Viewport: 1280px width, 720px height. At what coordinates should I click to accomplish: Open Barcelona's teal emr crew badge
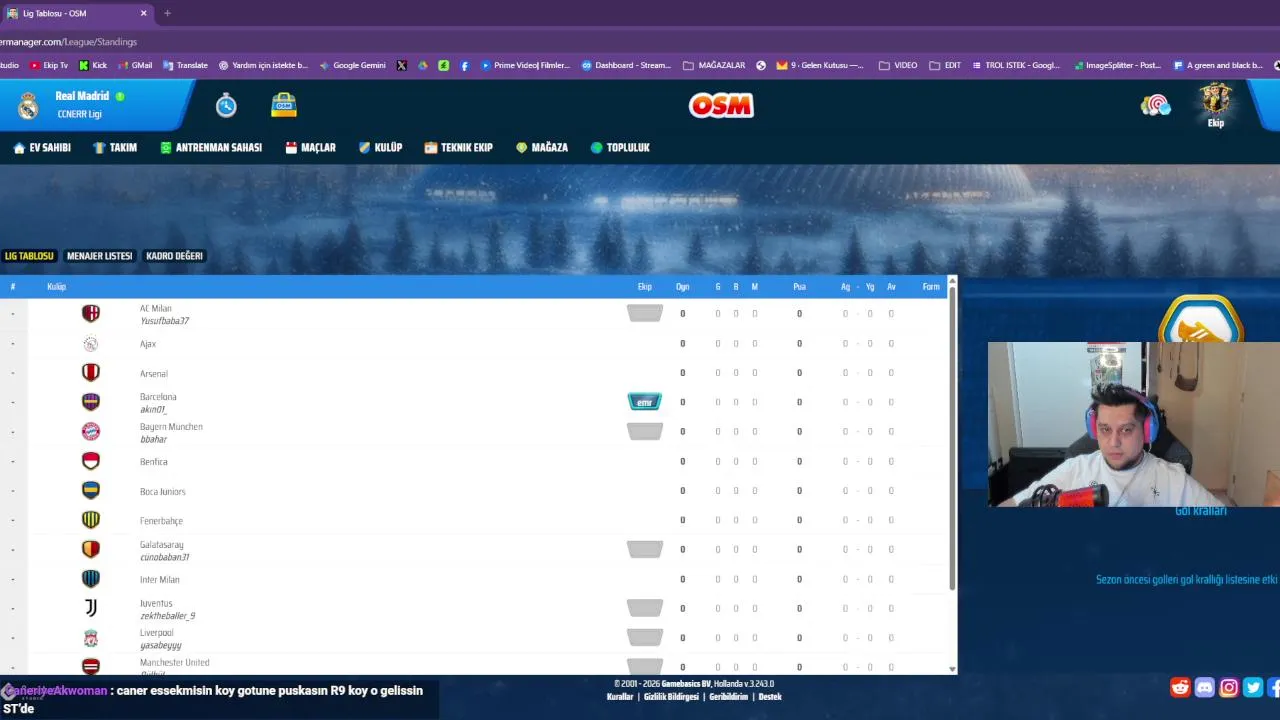click(x=645, y=402)
